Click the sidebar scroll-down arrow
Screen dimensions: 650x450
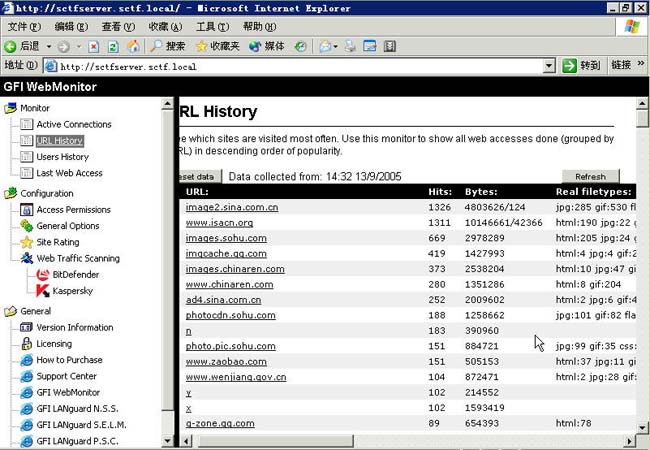167,441
